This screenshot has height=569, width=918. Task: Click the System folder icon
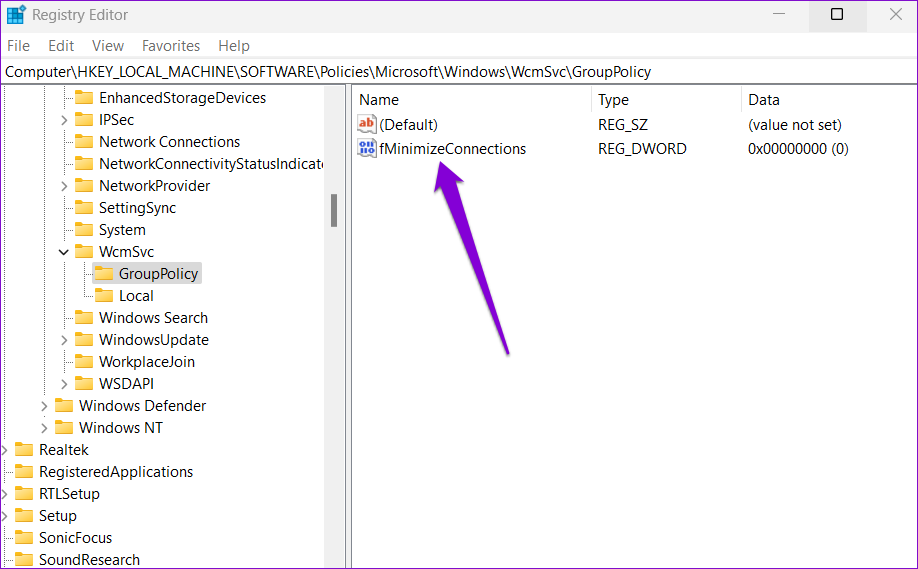coord(84,229)
